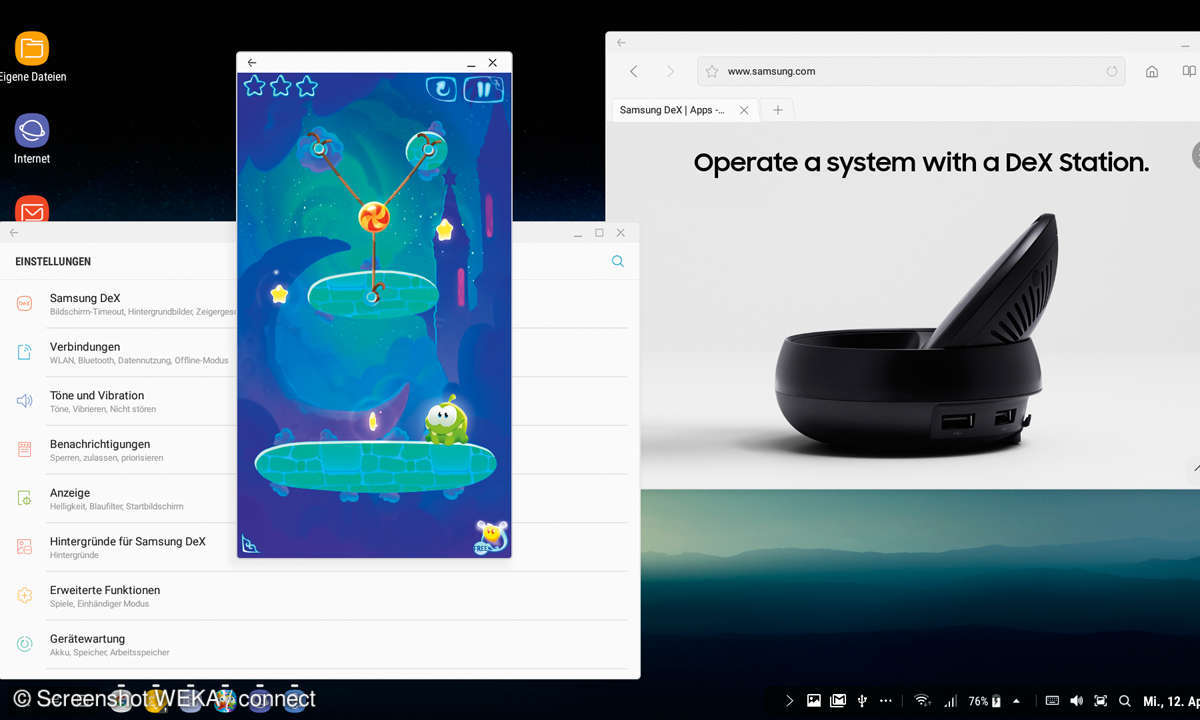Tap the yellow star at game's left edge

[279, 294]
